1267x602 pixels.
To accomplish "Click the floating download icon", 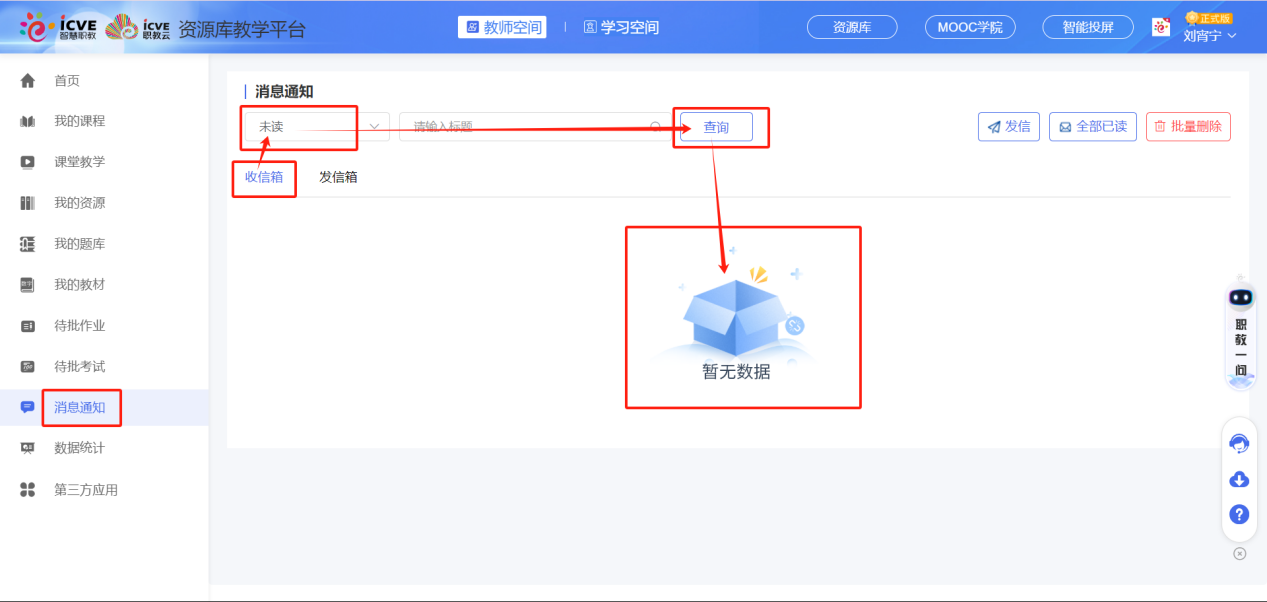I will click(1238, 479).
